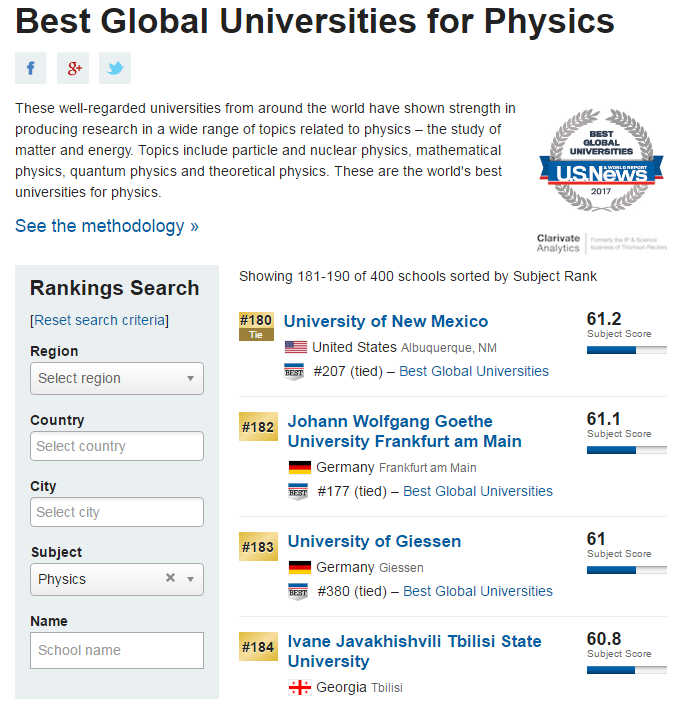Open University of Giessen ranking entry
The height and width of the screenshot is (708, 684).
click(x=374, y=541)
